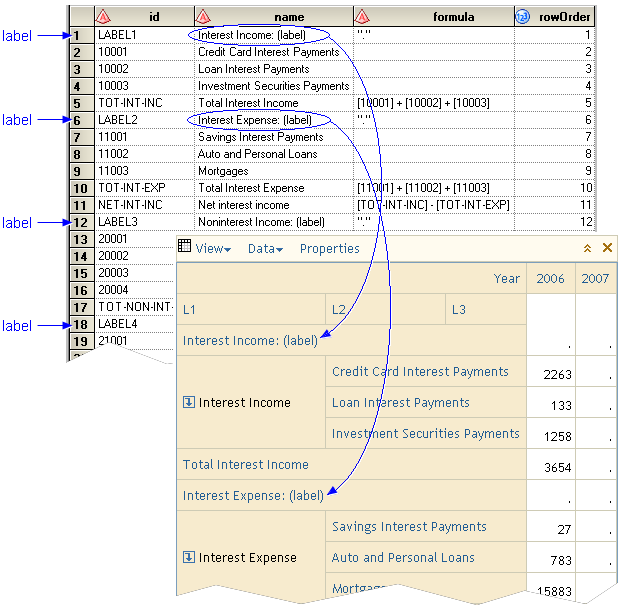Close the crosstab panel with X
The width and height of the screenshot is (639, 611).
point(607,248)
